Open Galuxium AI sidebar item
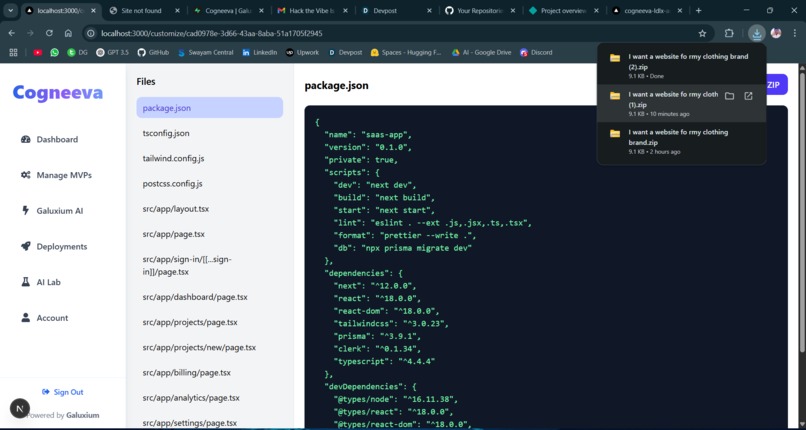 (x=52, y=211)
